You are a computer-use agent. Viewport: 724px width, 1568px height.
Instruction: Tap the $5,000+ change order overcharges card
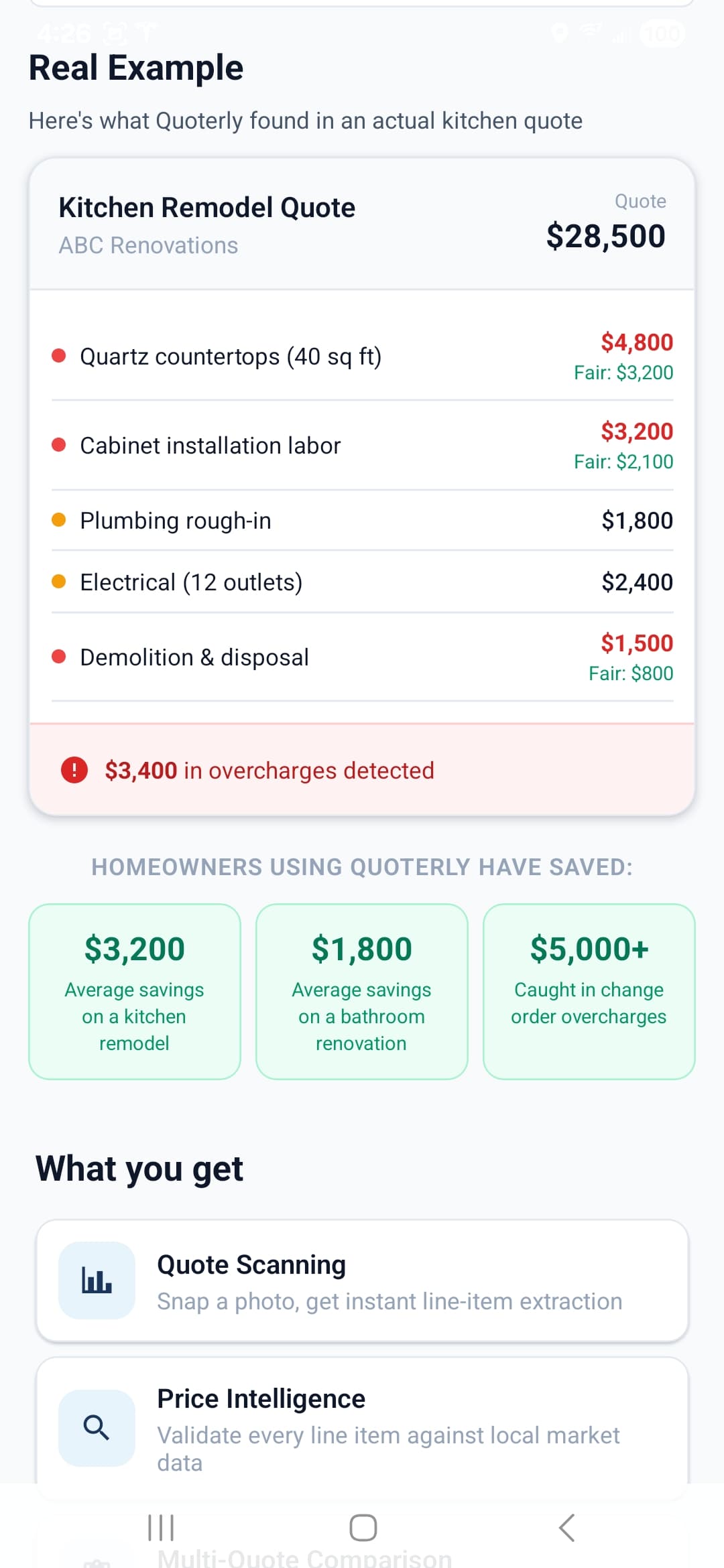tap(589, 992)
